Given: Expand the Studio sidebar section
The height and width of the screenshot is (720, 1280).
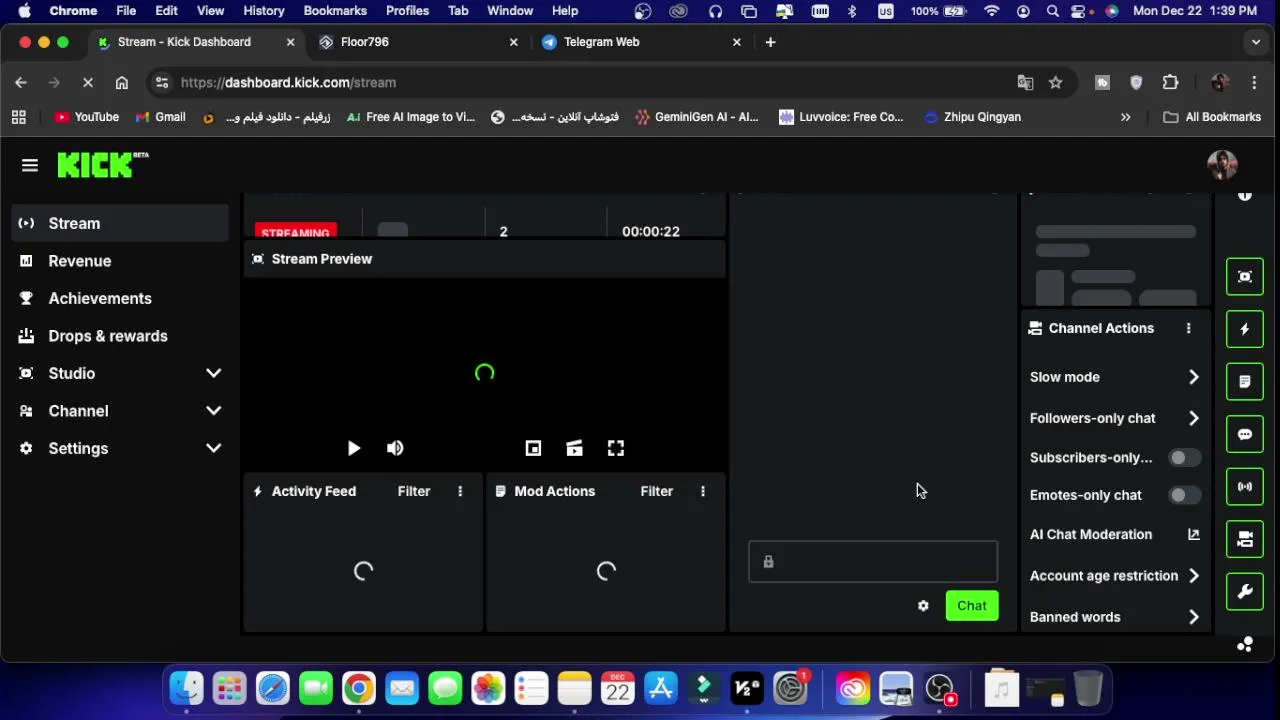Looking at the screenshot, I should 121,374.
